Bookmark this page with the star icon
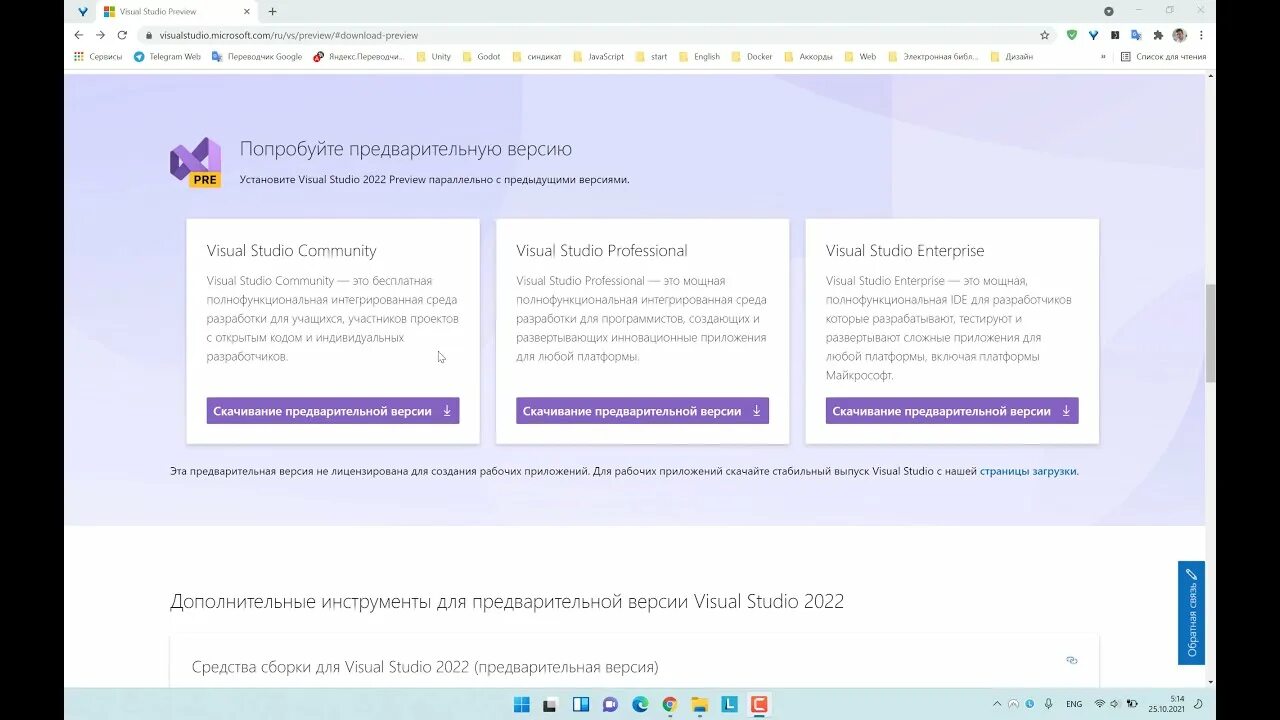Image resolution: width=1280 pixels, height=720 pixels. [x=1045, y=35]
